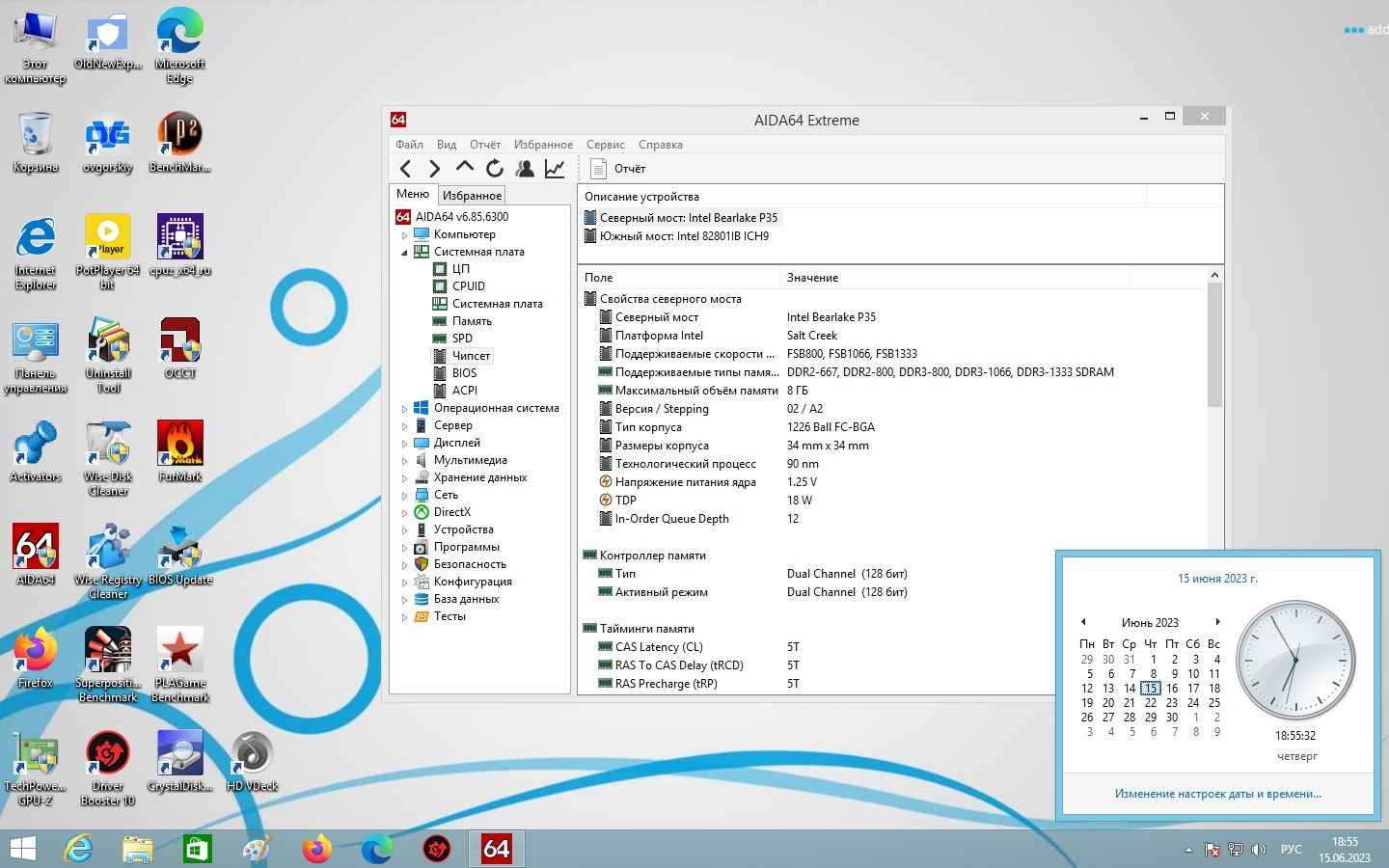Click the Июнь 2023 calendar header

coord(1150,622)
